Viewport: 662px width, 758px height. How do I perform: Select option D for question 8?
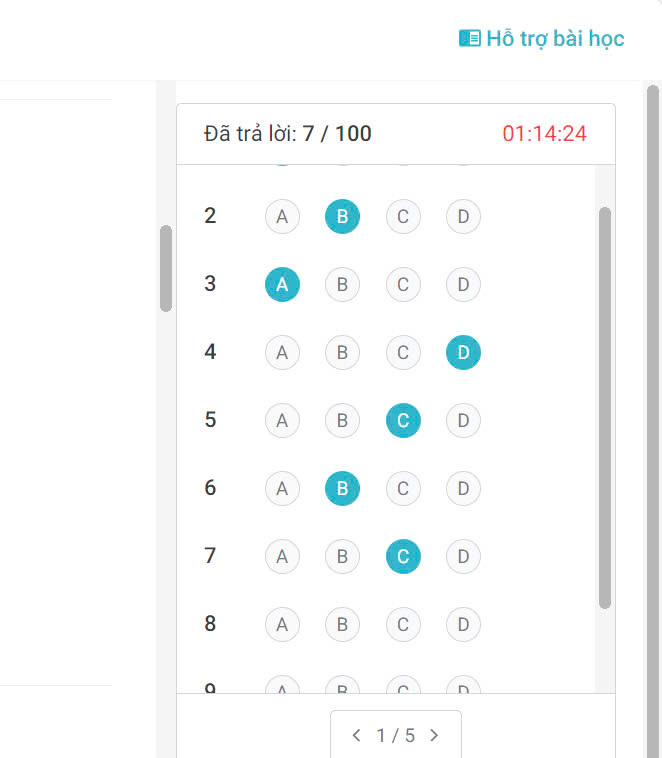coord(463,624)
